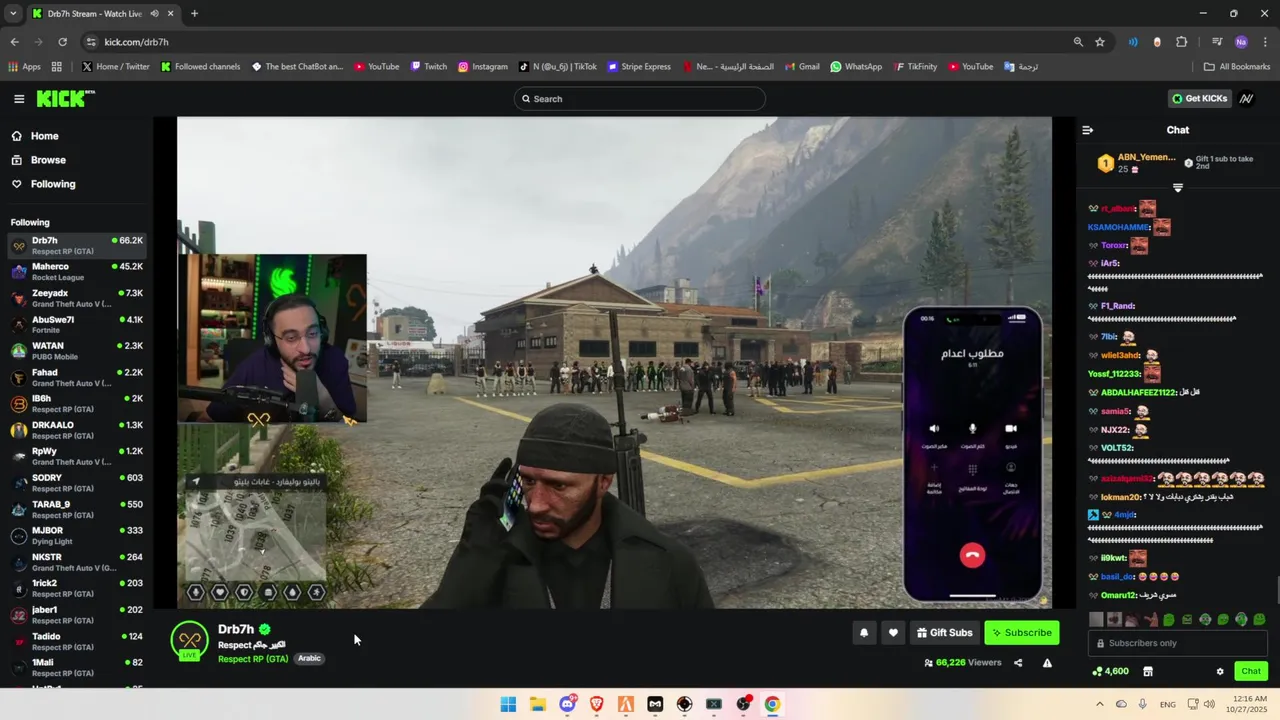Pick the first green frog emote in quick-emote row
The width and height of the screenshot is (1280, 720).
tap(1169, 620)
